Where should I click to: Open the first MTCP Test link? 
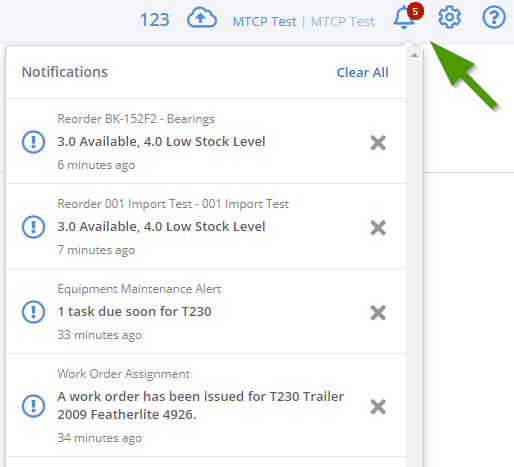(x=264, y=22)
